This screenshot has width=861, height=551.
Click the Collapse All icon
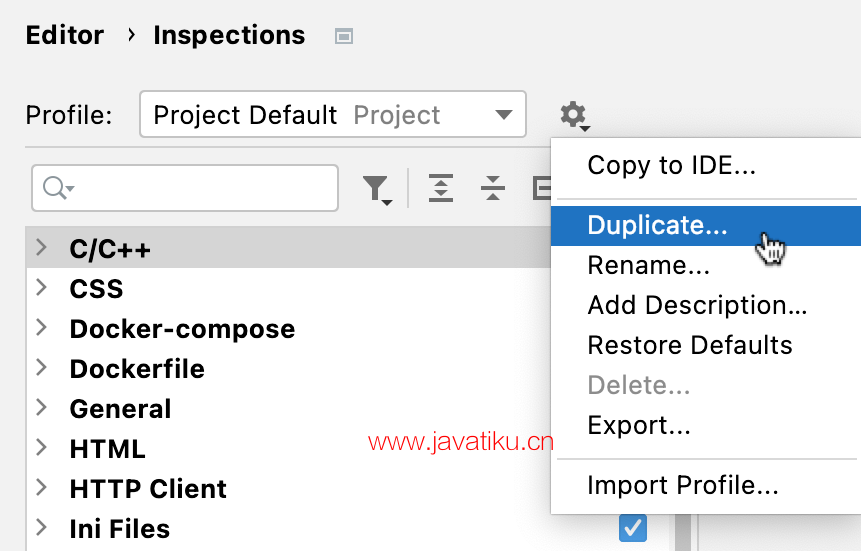pos(493,188)
